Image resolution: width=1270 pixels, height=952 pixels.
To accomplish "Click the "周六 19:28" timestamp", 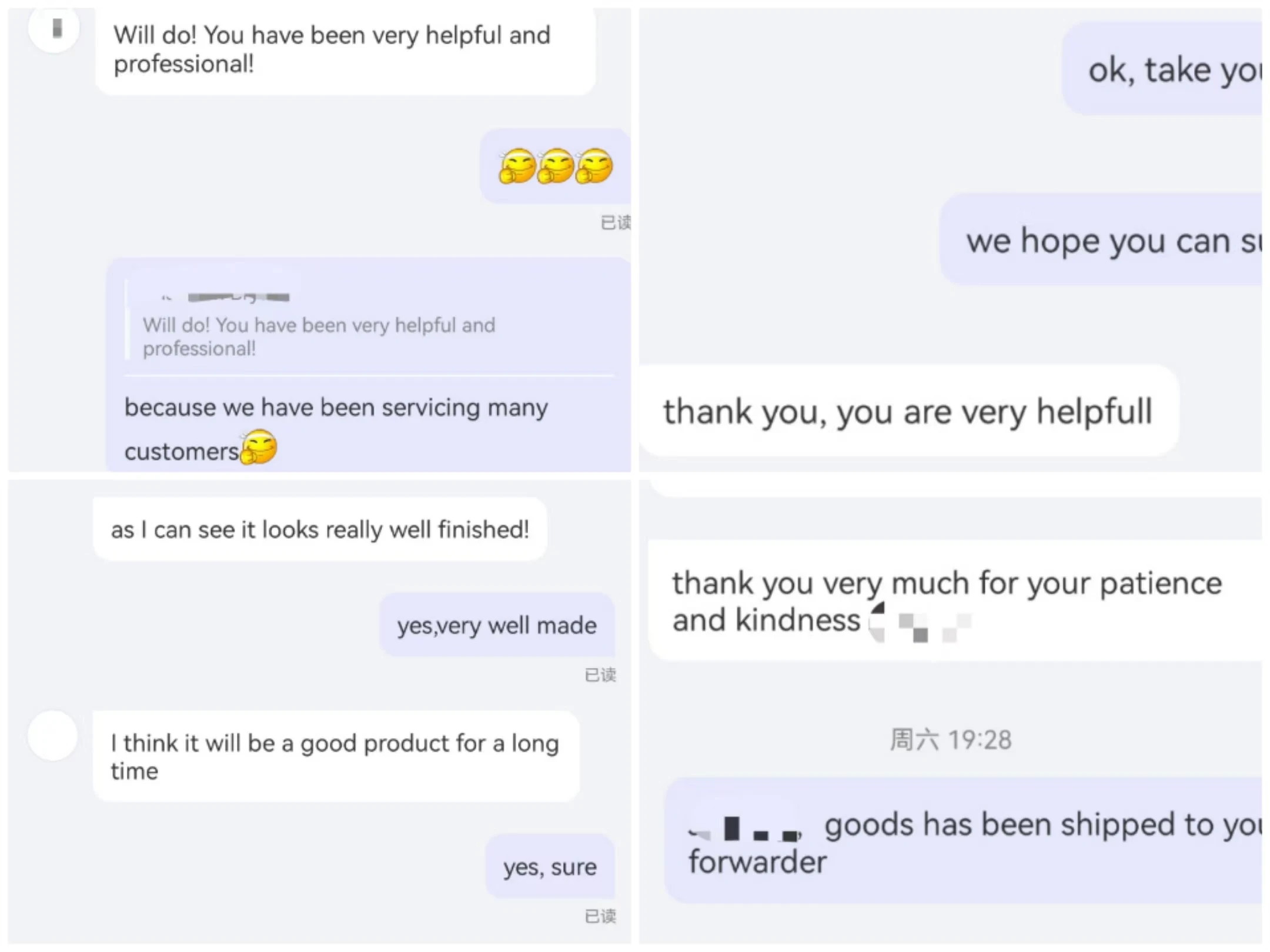I will click(951, 740).
